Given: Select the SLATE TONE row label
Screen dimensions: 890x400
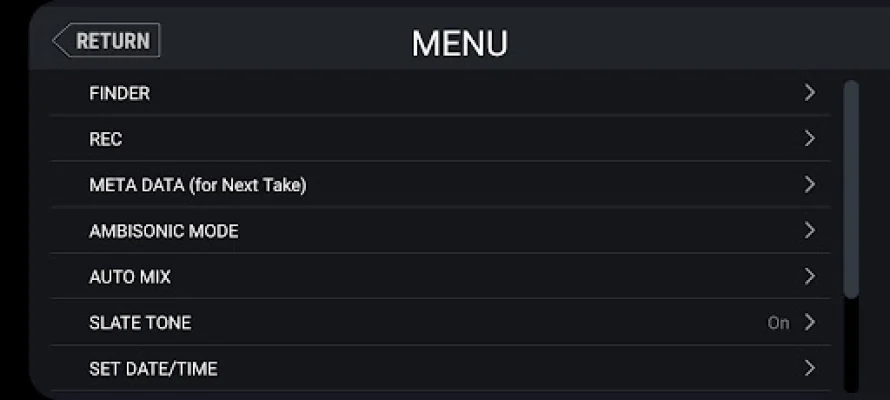Looking at the screenshot, I should point(140,323).
